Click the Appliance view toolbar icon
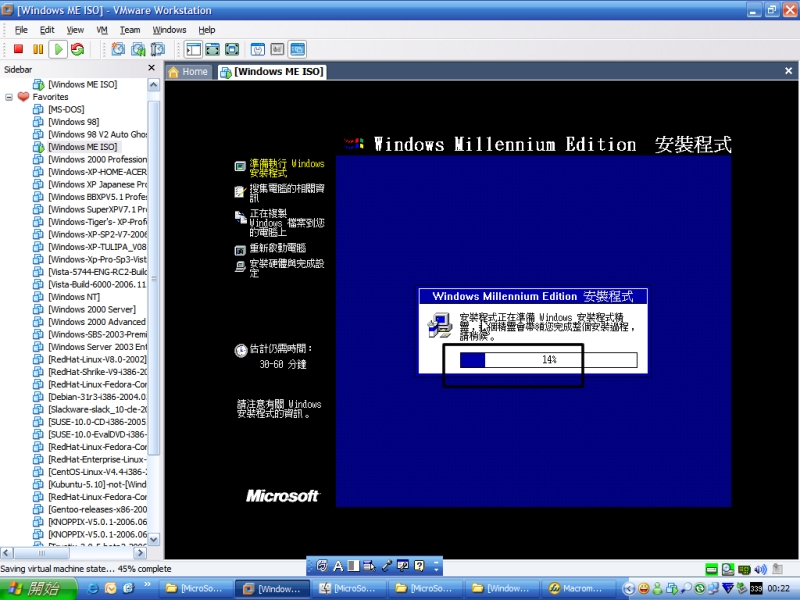Image resolution: width=800 pixels, height=600 pixels. click(x=277, y=49)
